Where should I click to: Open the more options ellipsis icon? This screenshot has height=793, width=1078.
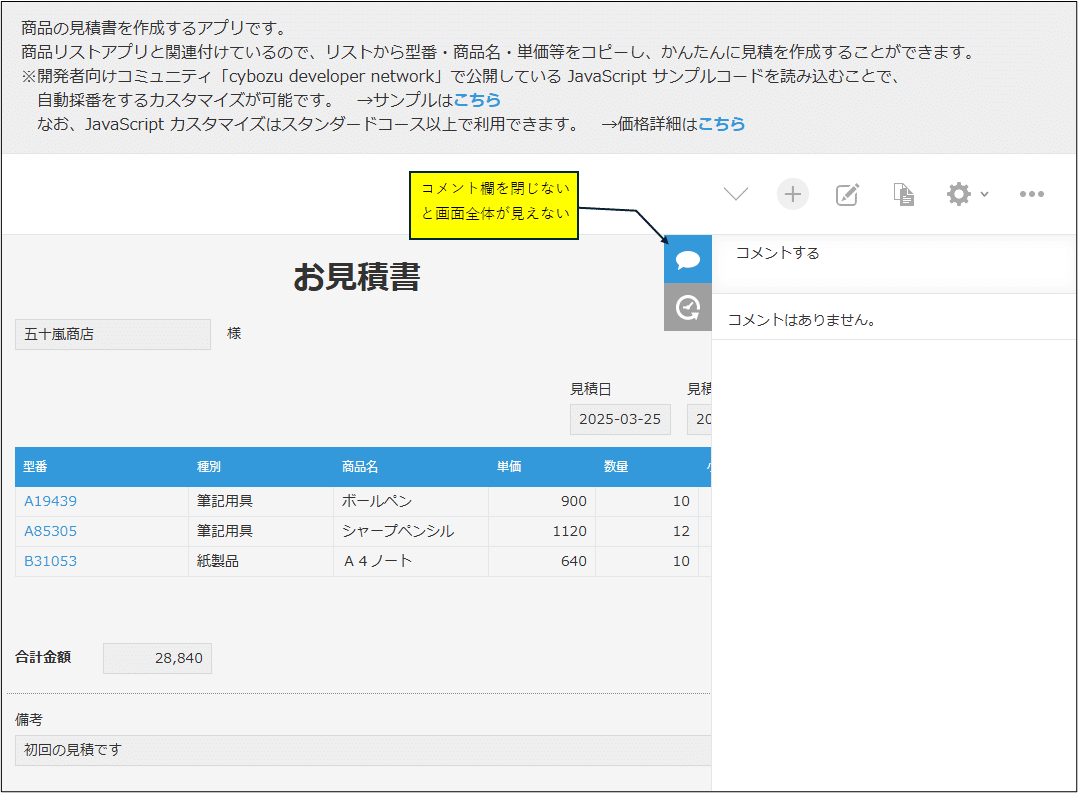[x=1032, y=194]
